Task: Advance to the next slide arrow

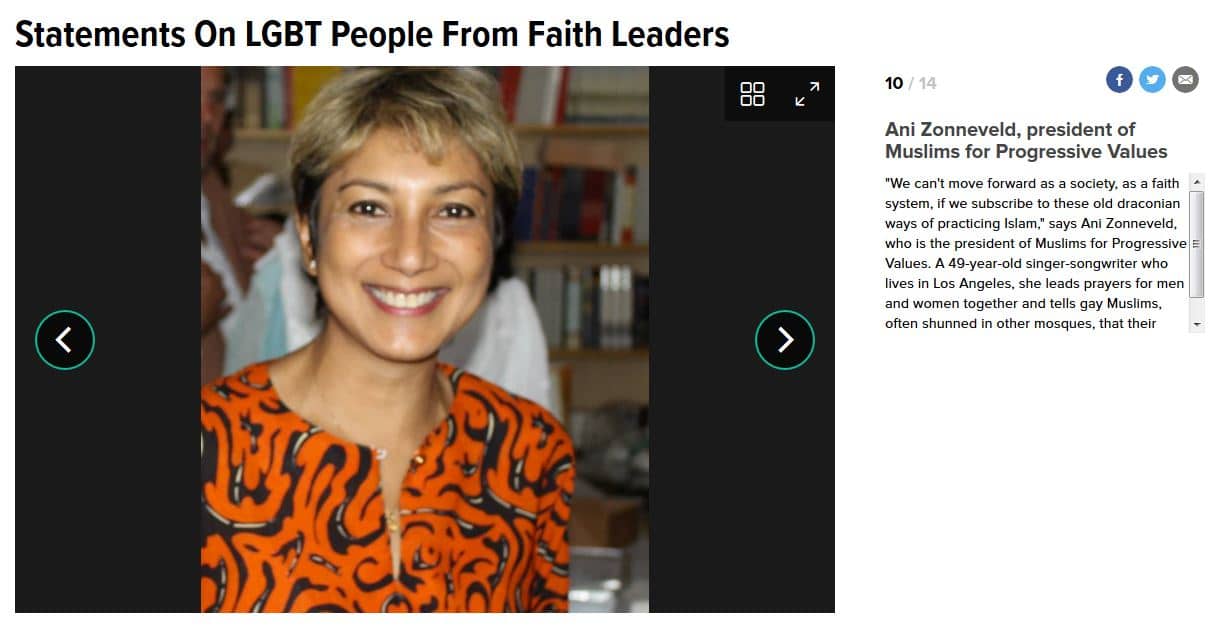Action: tap(785, 340)
